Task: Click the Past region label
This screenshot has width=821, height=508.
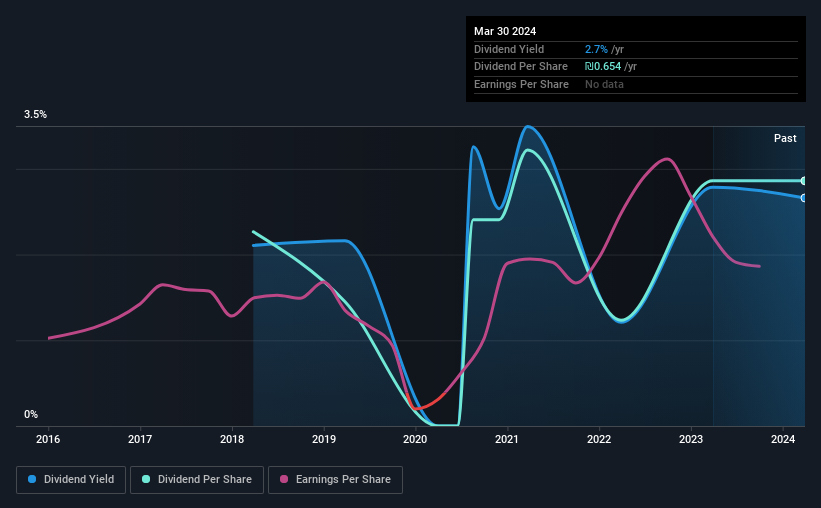Action: click(785, 138)
